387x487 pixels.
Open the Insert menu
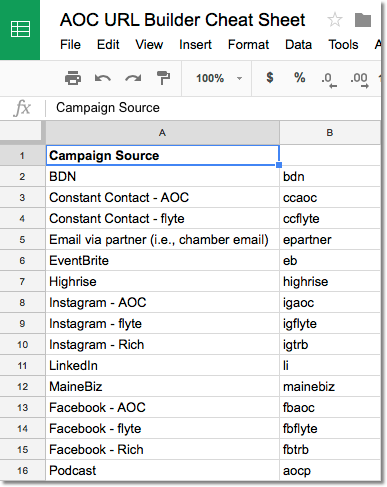coord(195,45)
